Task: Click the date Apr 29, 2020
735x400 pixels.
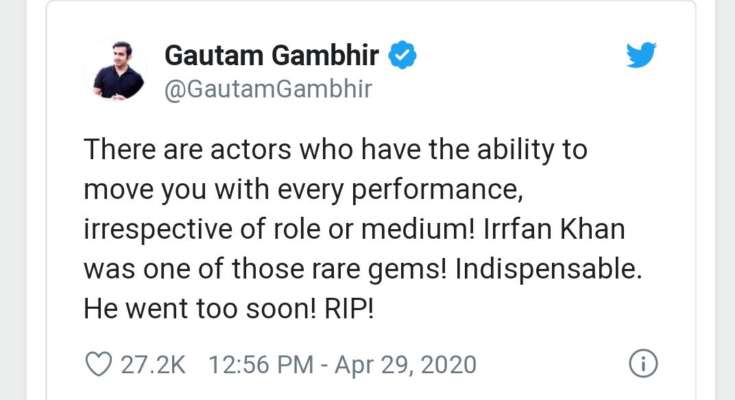Action: point(405,365)
